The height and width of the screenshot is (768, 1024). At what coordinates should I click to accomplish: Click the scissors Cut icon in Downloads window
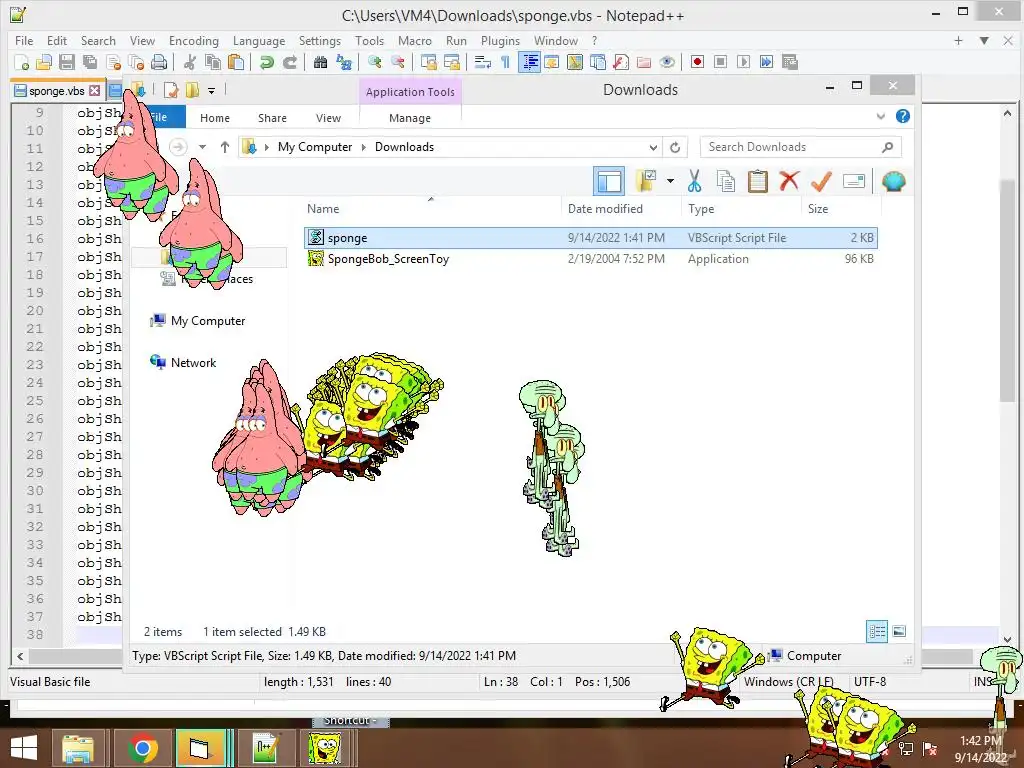pyautogui.click(x=694, y=181)
